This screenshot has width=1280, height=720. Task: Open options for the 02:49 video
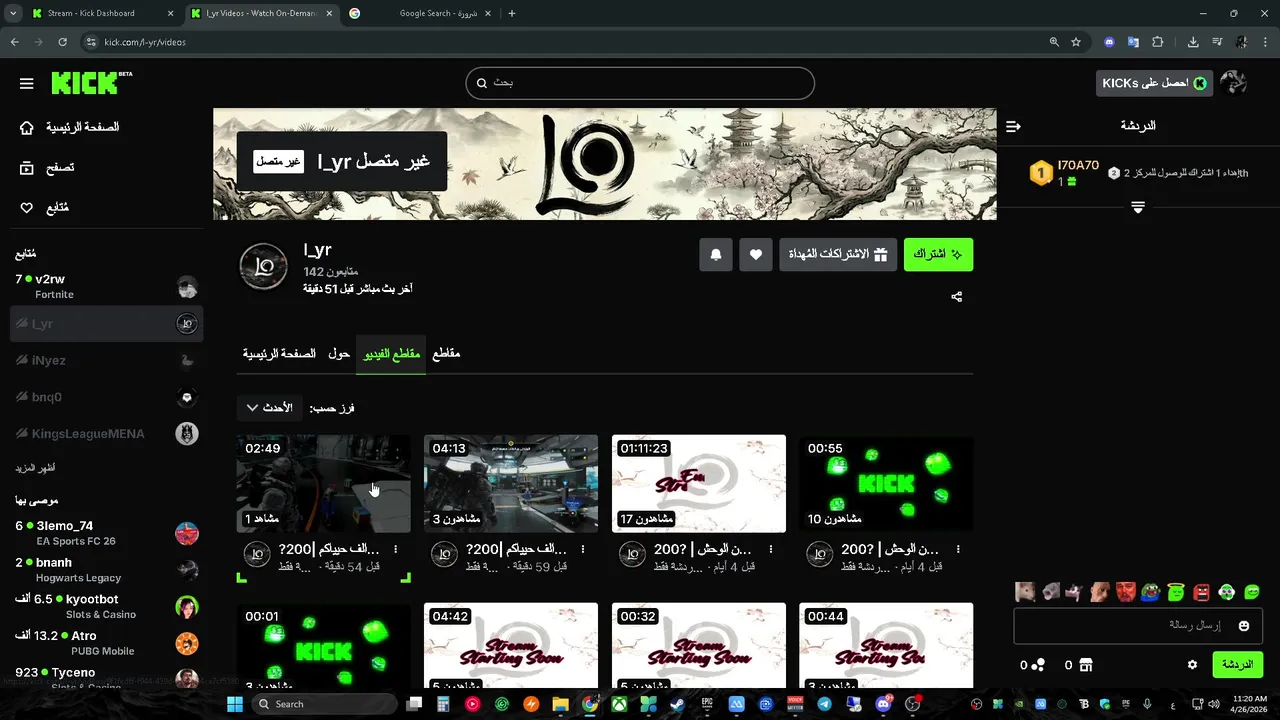[396, 550]
